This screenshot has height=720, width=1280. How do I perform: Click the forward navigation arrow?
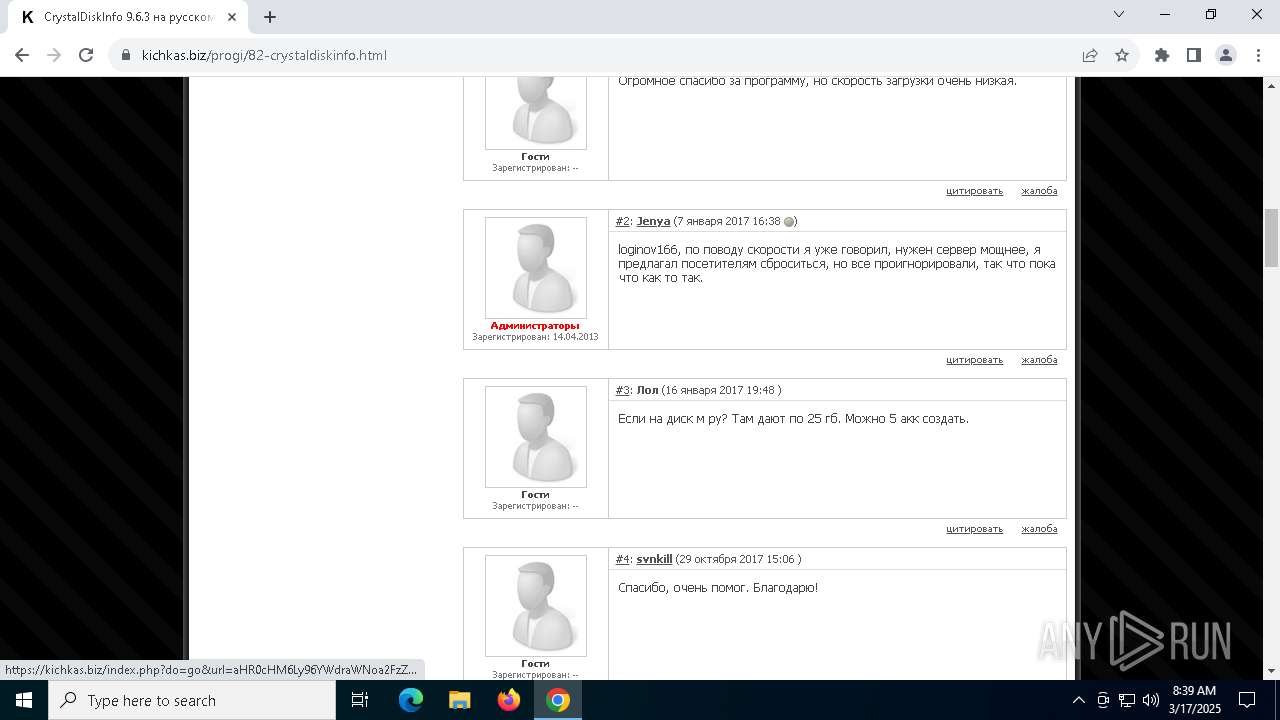click(x=54, y=55)
